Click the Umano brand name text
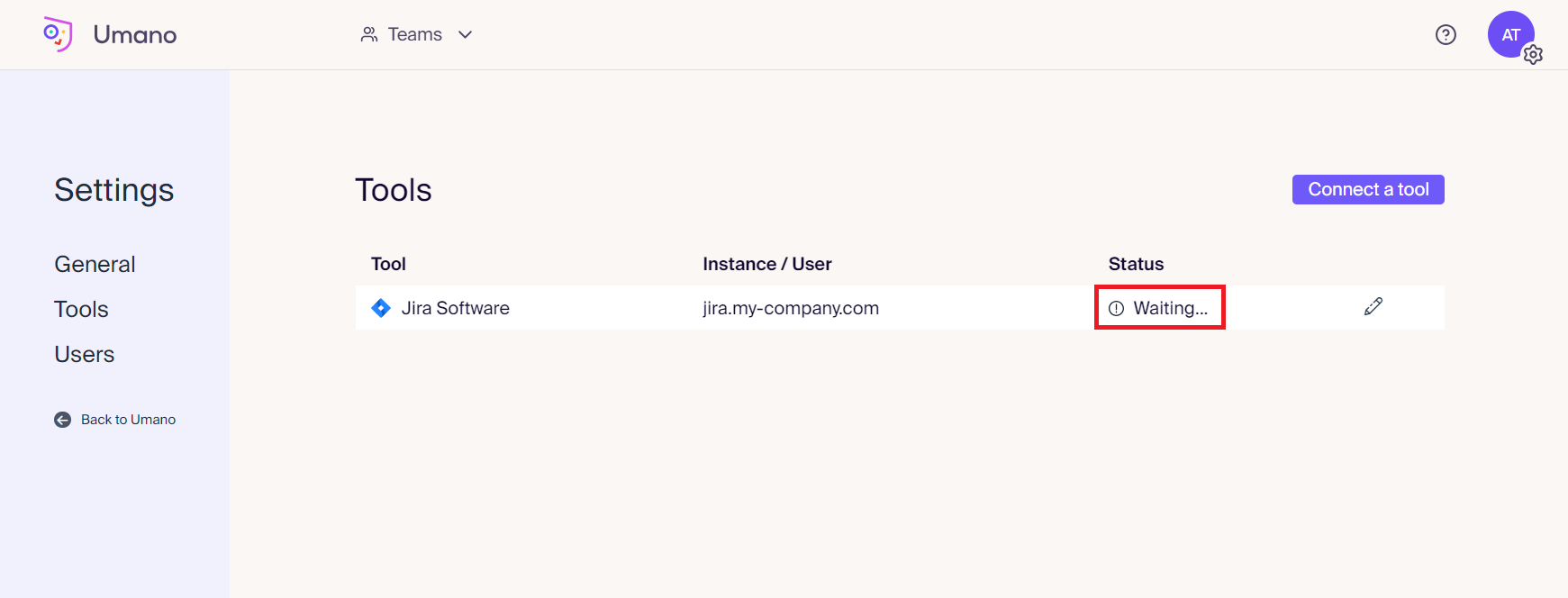This screenshot has height=598, width=1568. tap(135, 34)
